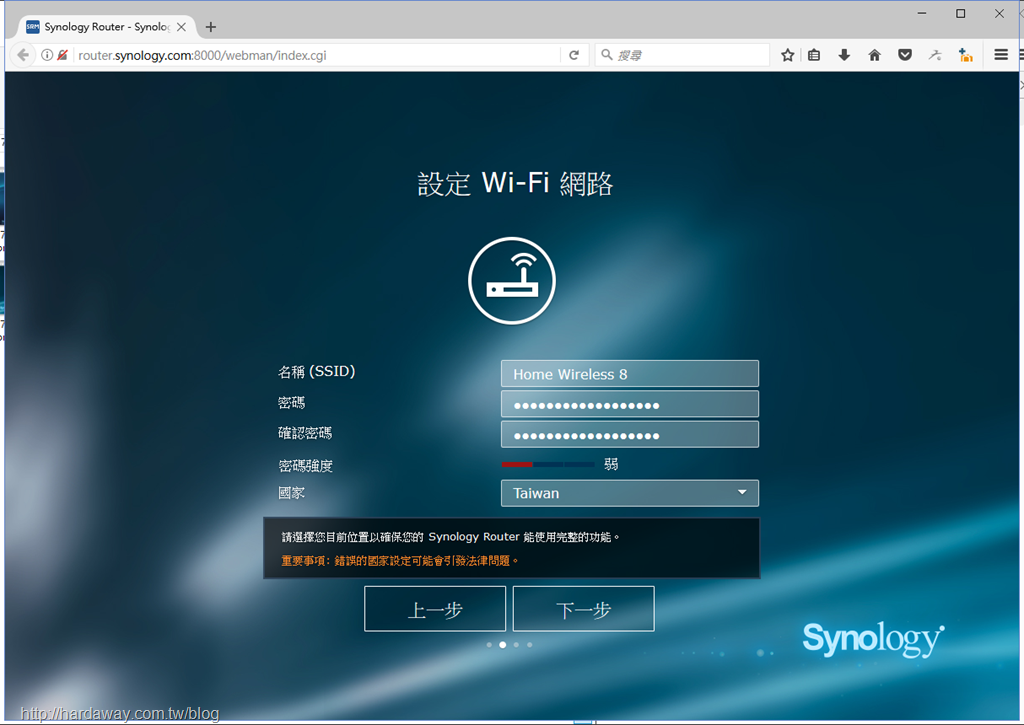
Task: Bookmark this page with the star icon
Action: tap(788, 55)
